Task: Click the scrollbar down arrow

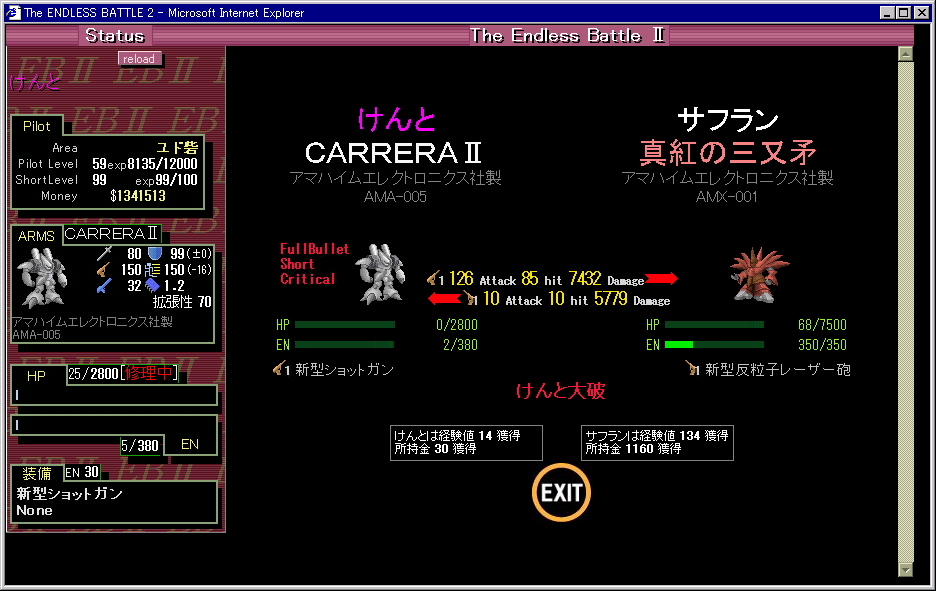Action: (x=906, y=569)
